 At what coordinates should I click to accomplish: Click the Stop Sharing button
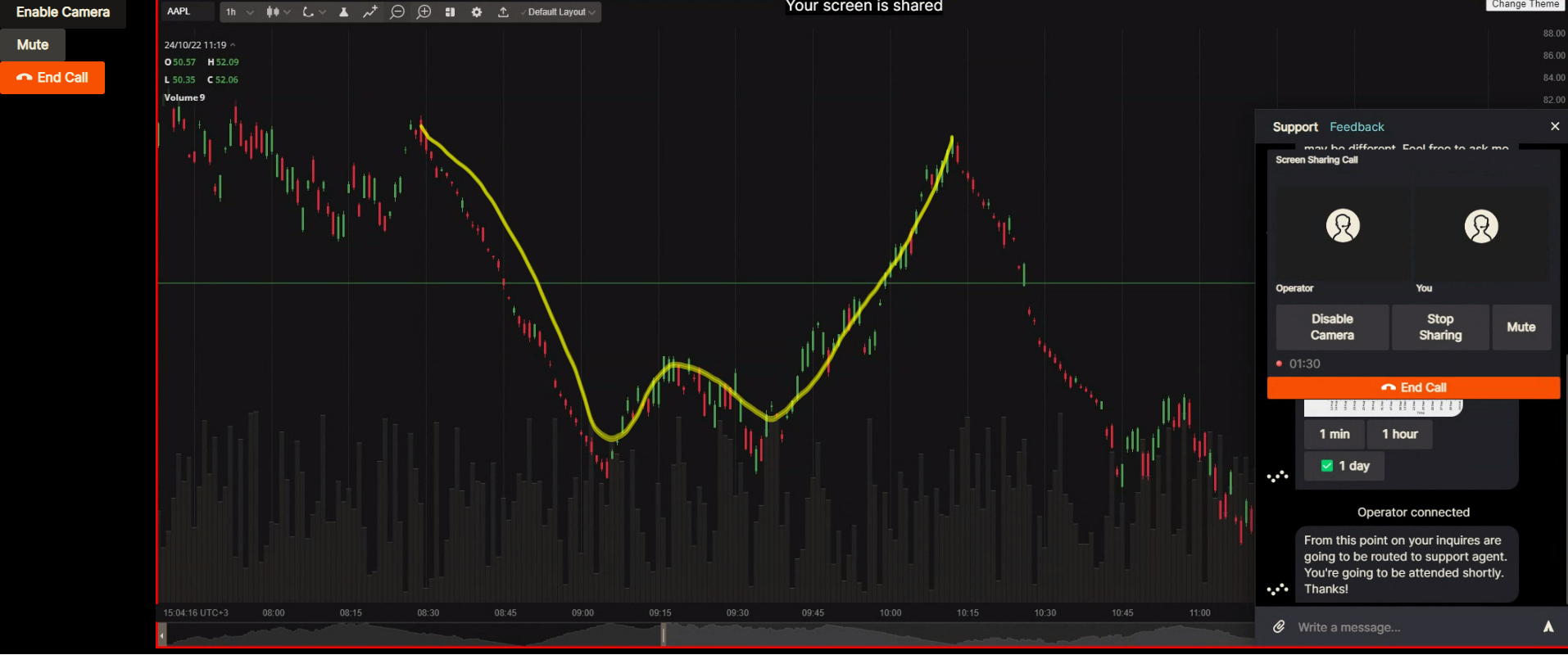coord(1440,327)
